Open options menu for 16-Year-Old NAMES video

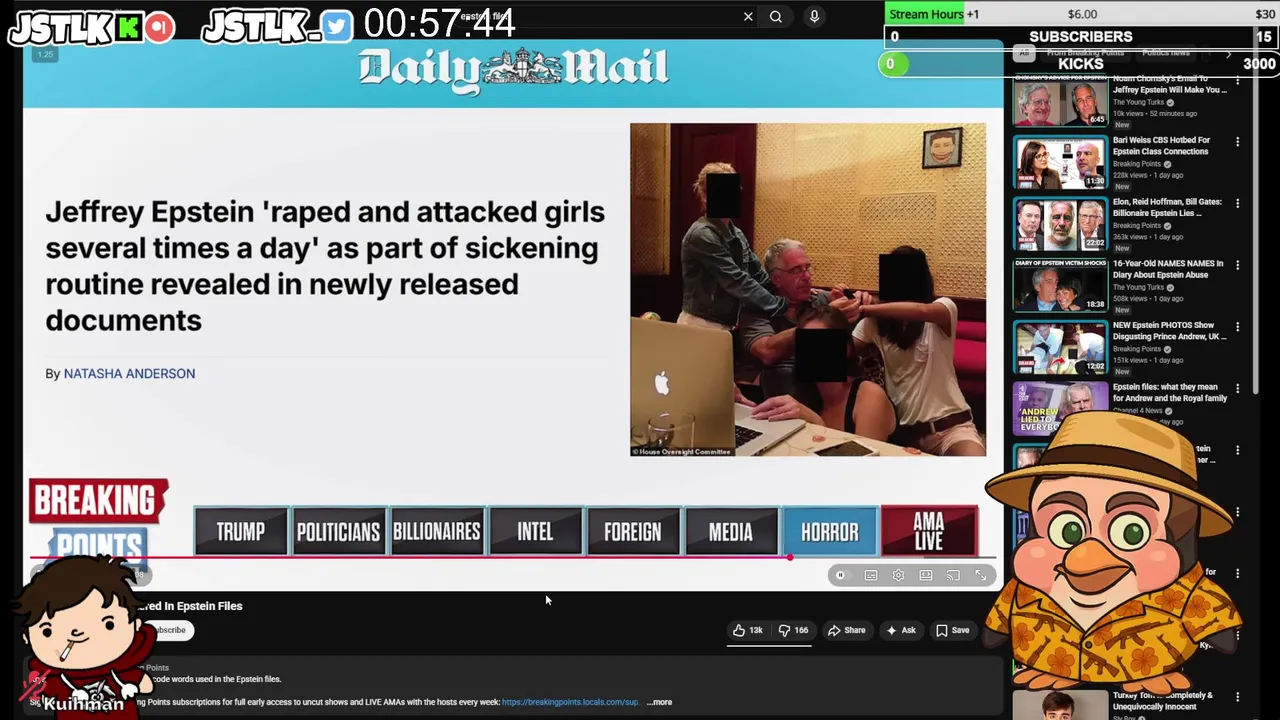pos(1237,265)
